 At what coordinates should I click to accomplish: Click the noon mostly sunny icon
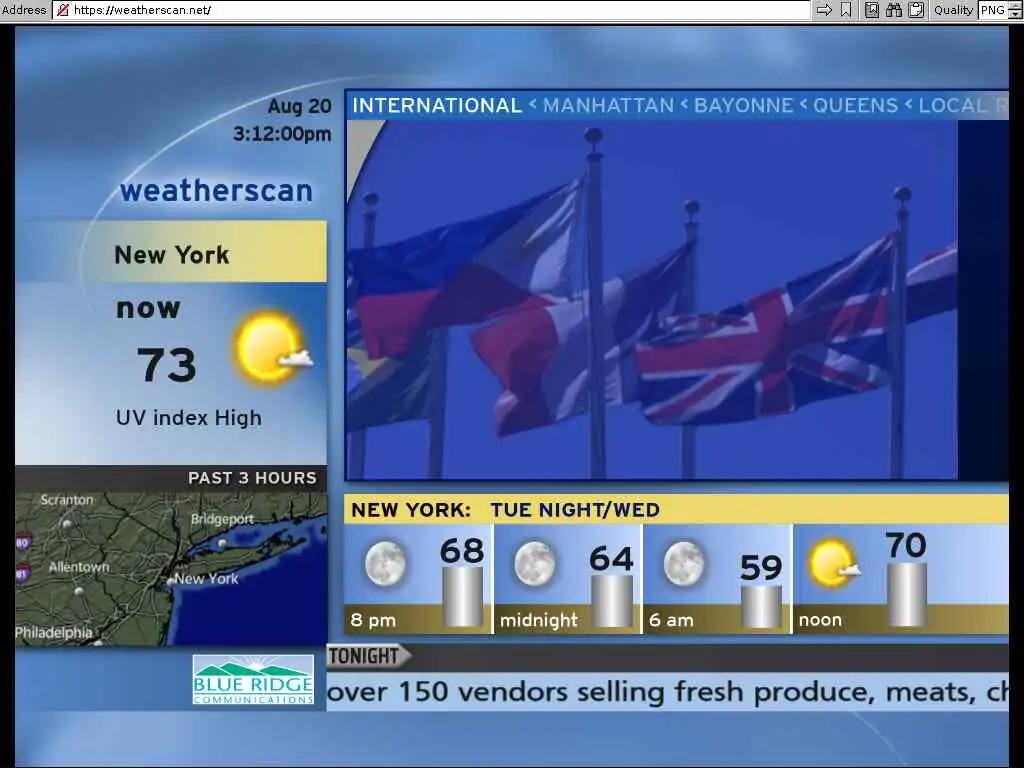(x=833, y=562)
